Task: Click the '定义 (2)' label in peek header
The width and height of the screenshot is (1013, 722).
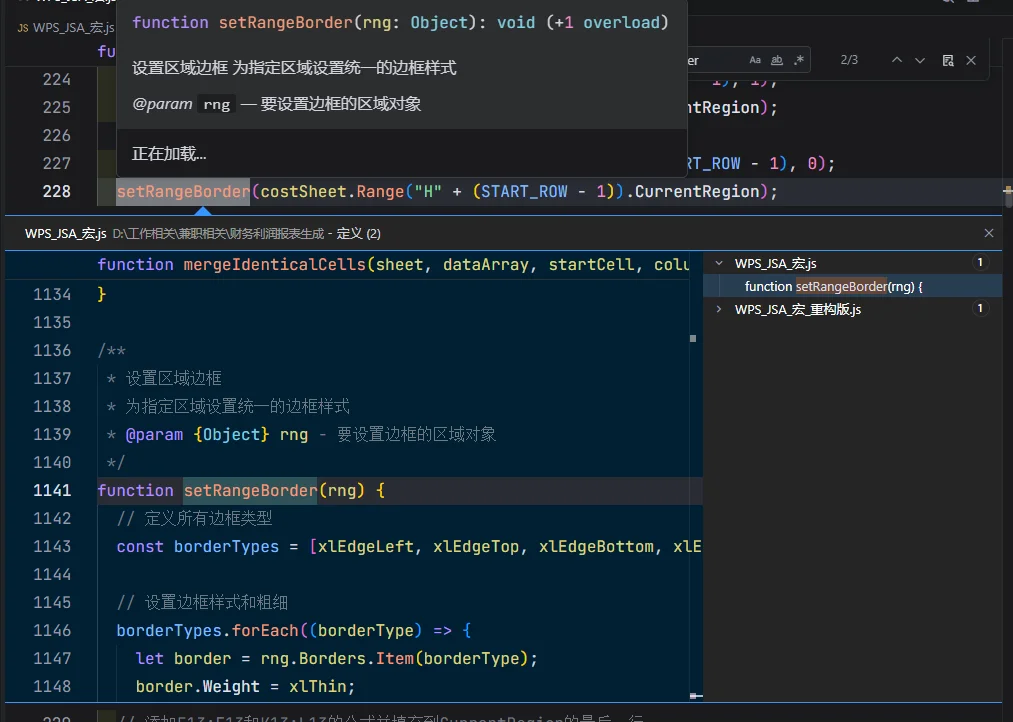Action: 359,233
